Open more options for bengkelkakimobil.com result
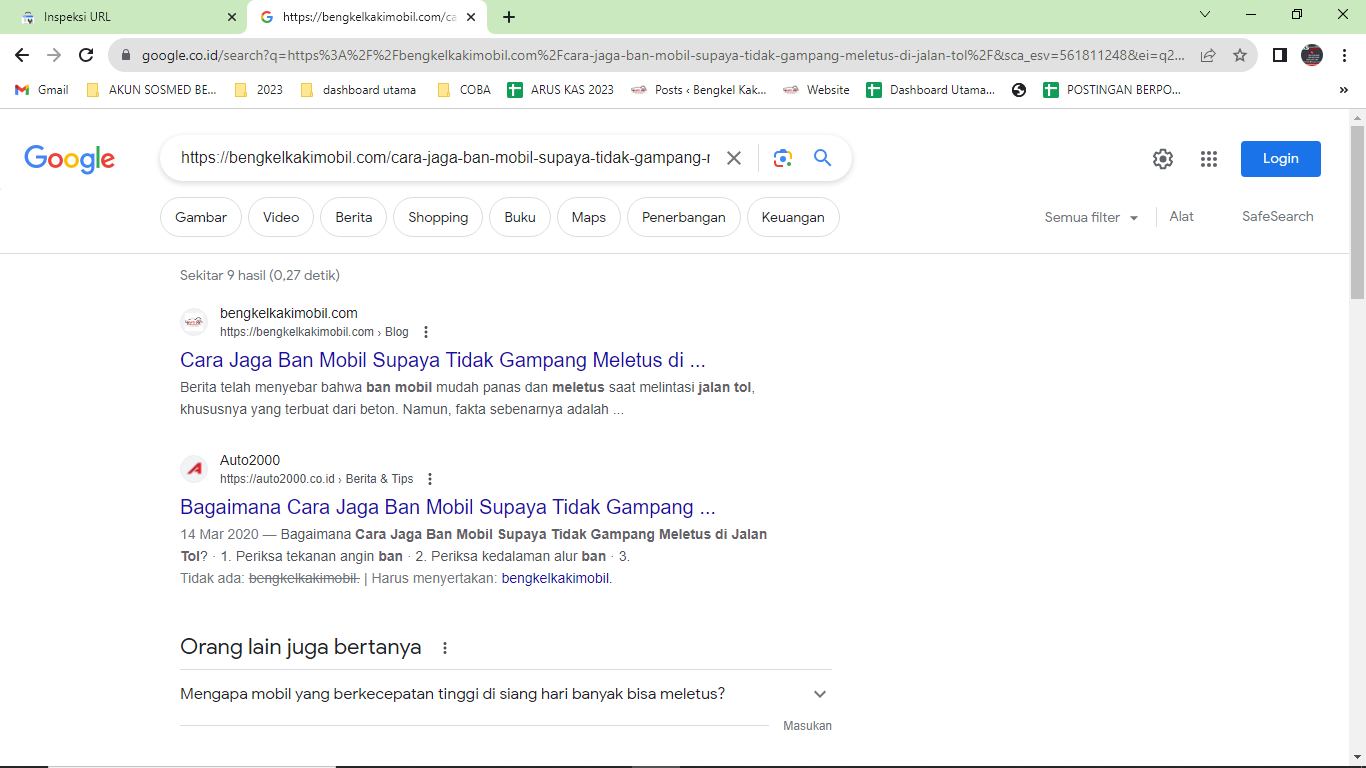 pos(426,332)
